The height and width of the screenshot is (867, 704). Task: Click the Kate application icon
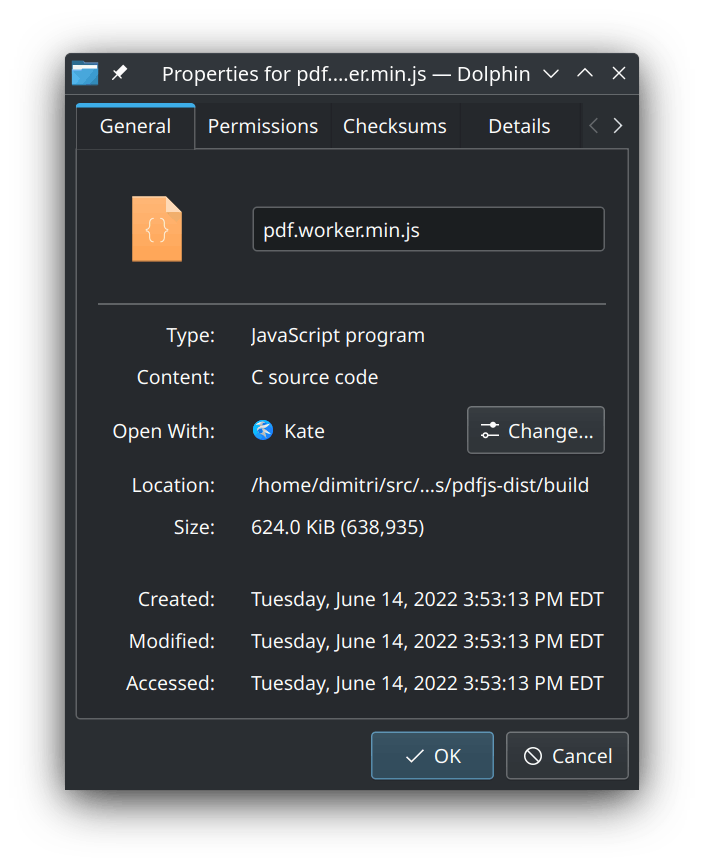[263, 431]
